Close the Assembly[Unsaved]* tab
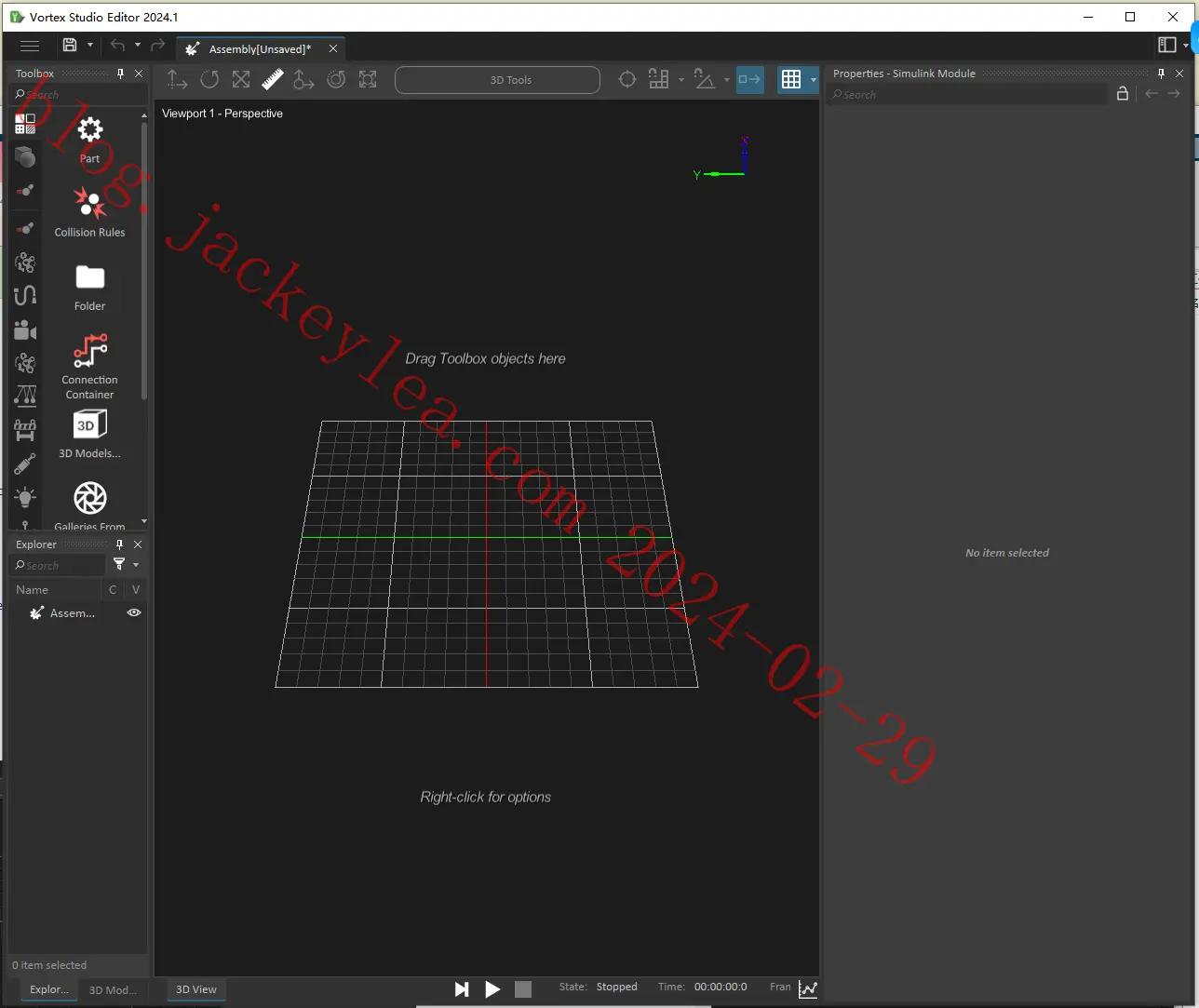This screenshot has width=1199, height=1008. pos(333,48)
